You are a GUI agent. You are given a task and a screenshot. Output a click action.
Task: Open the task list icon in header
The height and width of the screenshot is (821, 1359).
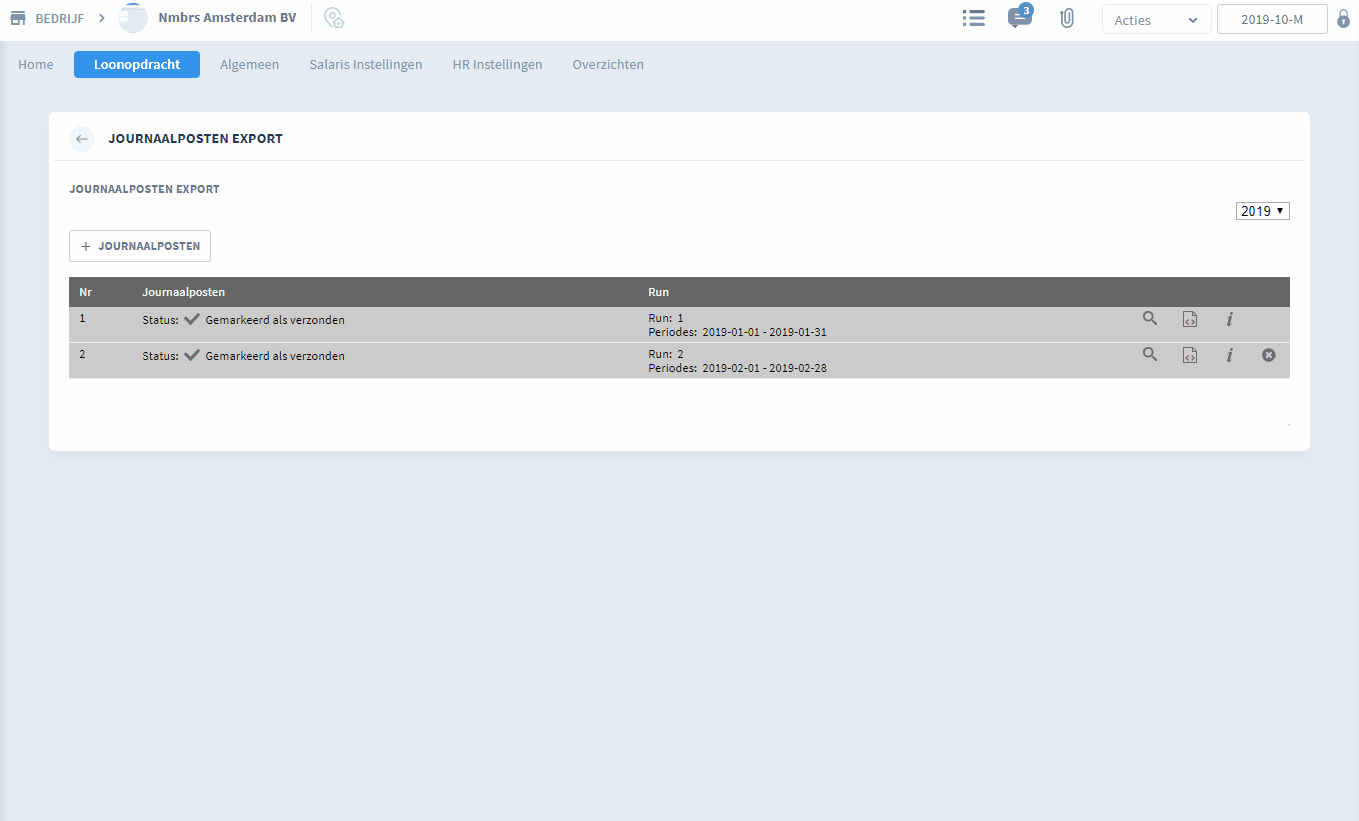[x=973, y=19]
